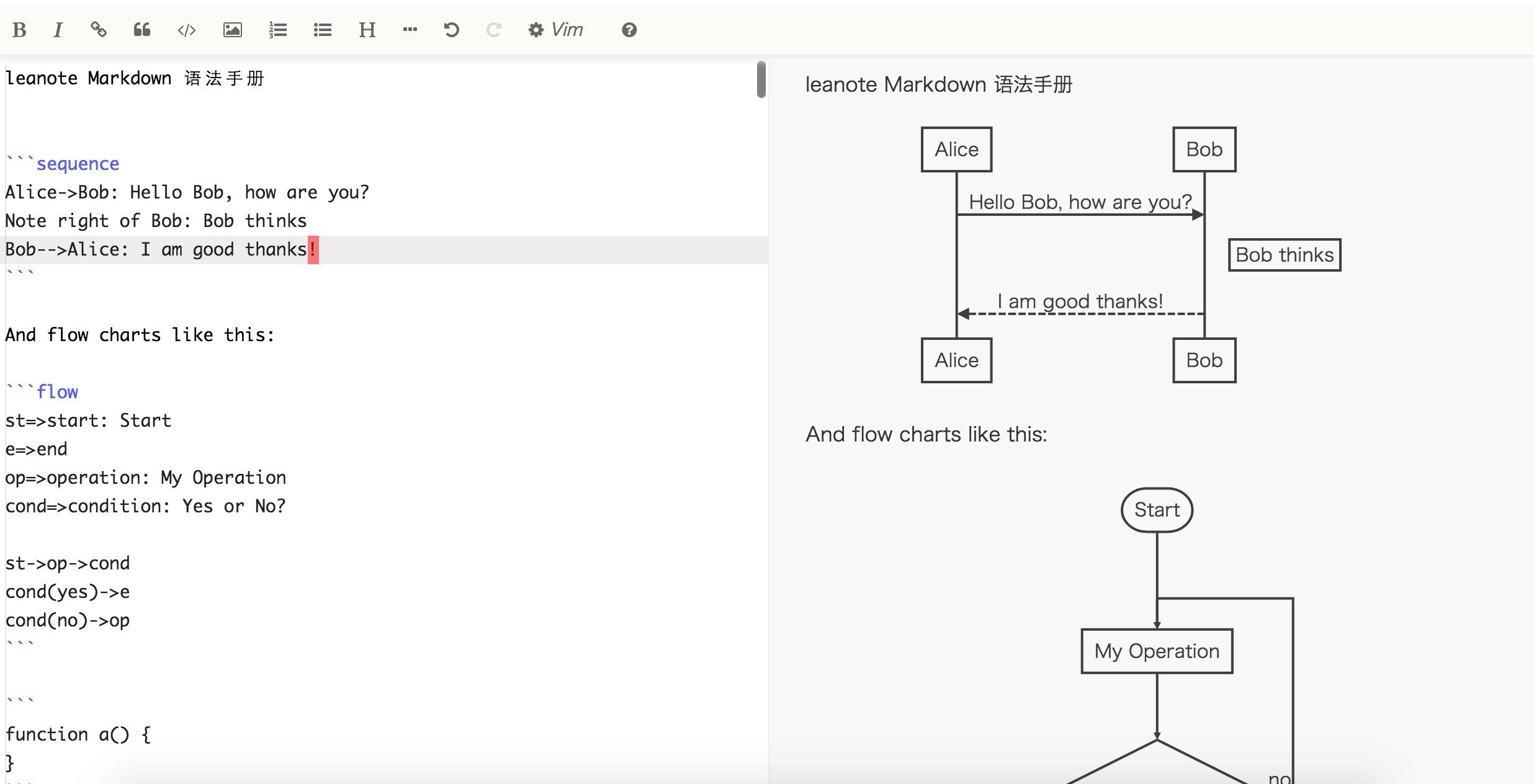Redo the last undone edit
Viewport: 1534px width, 784px height.
tap(493, 30)
